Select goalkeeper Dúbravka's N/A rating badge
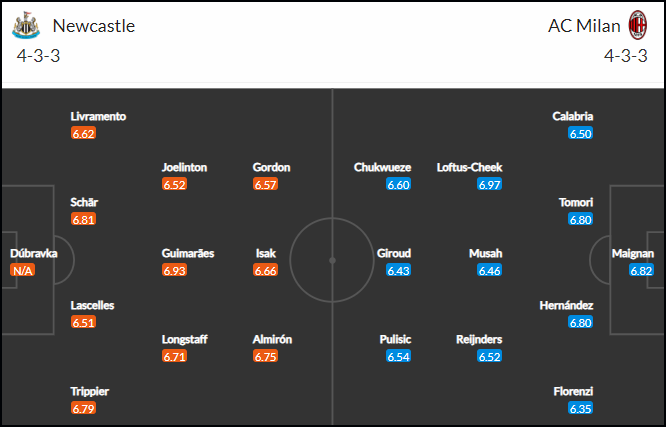This screenshot has height=427, width=666. pyautogui.click(x=23, y=270)
